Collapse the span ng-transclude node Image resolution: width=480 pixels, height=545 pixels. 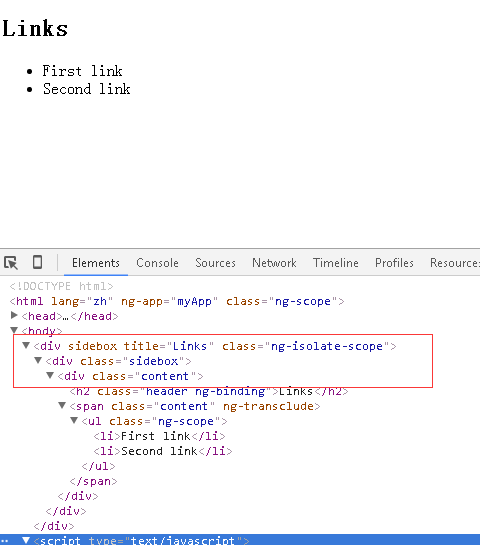pos(62,405)
